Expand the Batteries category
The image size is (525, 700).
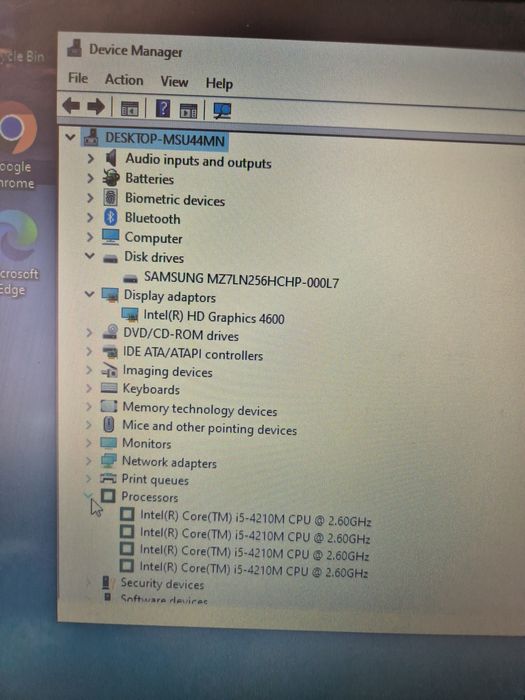pyautogui.click(x=91, y=178)
